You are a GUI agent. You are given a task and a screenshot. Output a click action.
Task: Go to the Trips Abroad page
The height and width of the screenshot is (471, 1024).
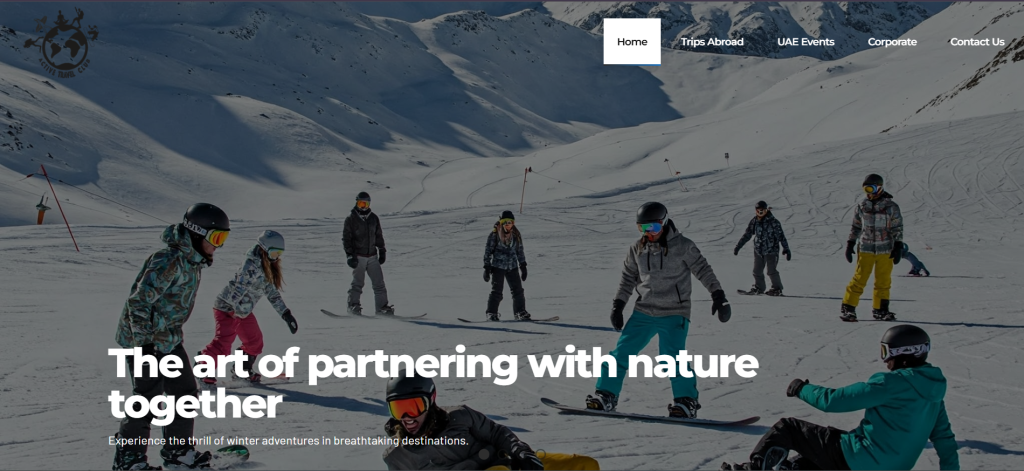pos(712,42)
